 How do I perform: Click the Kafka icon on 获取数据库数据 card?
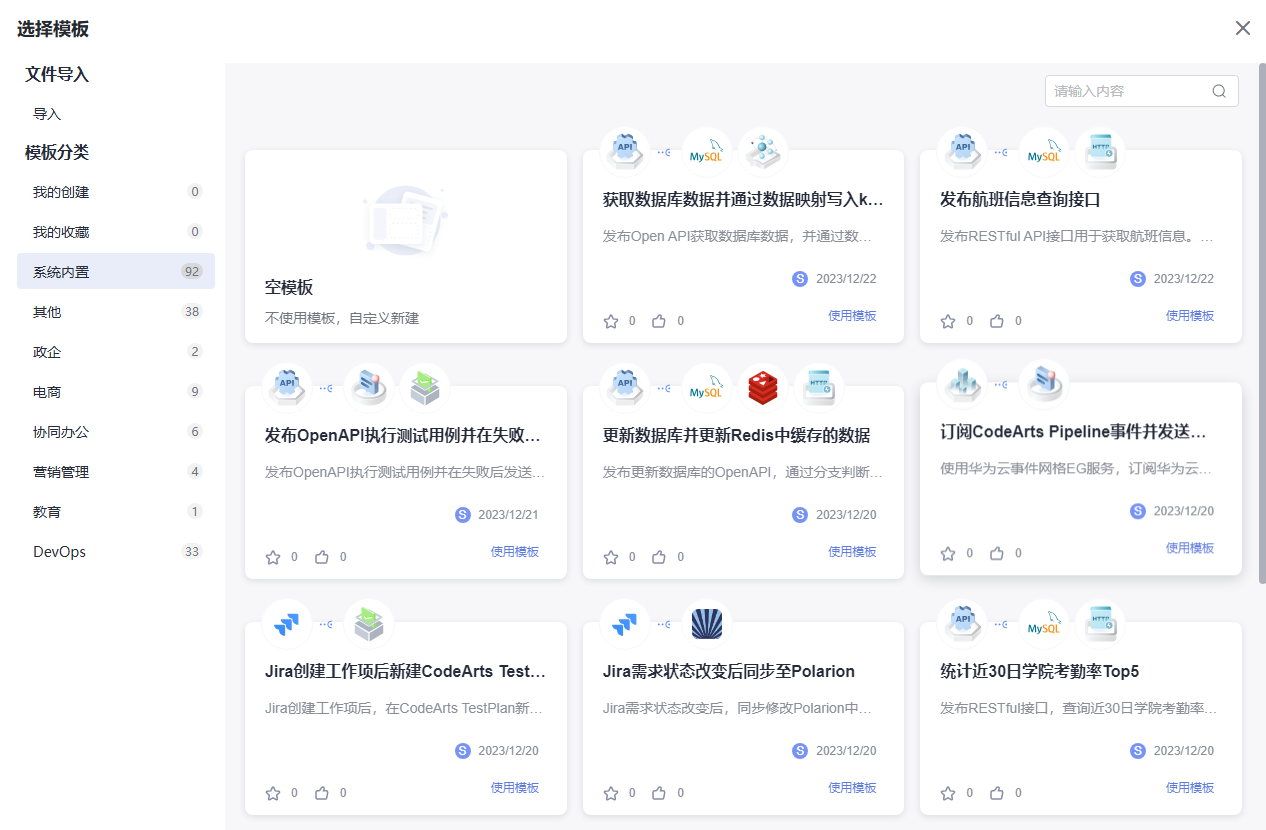(763, 152)
